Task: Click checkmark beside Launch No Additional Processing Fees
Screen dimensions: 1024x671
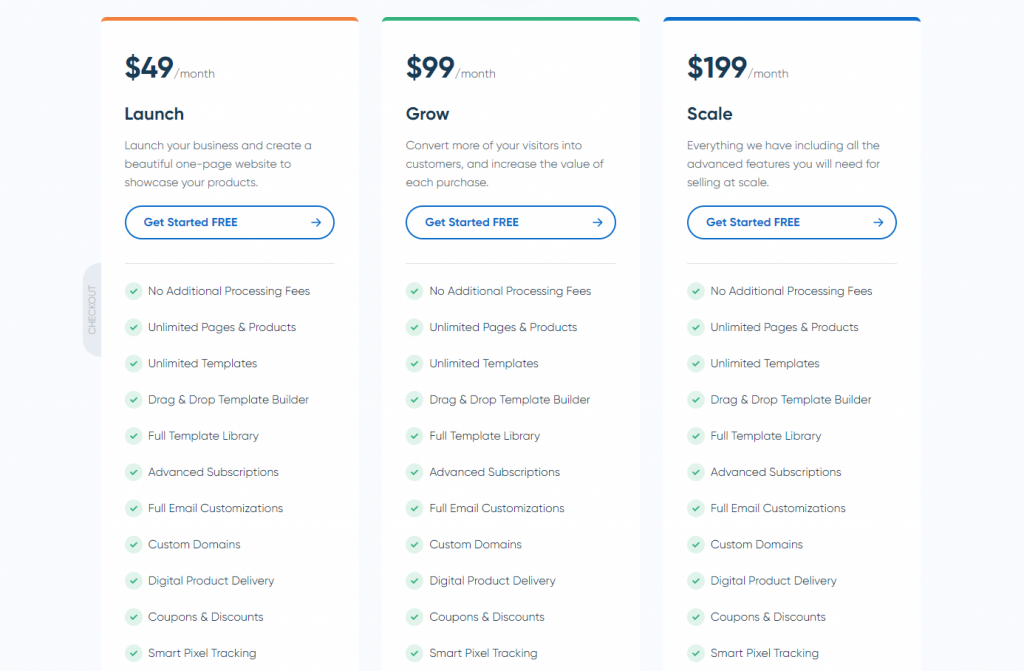Action: [x=133, y=291]
